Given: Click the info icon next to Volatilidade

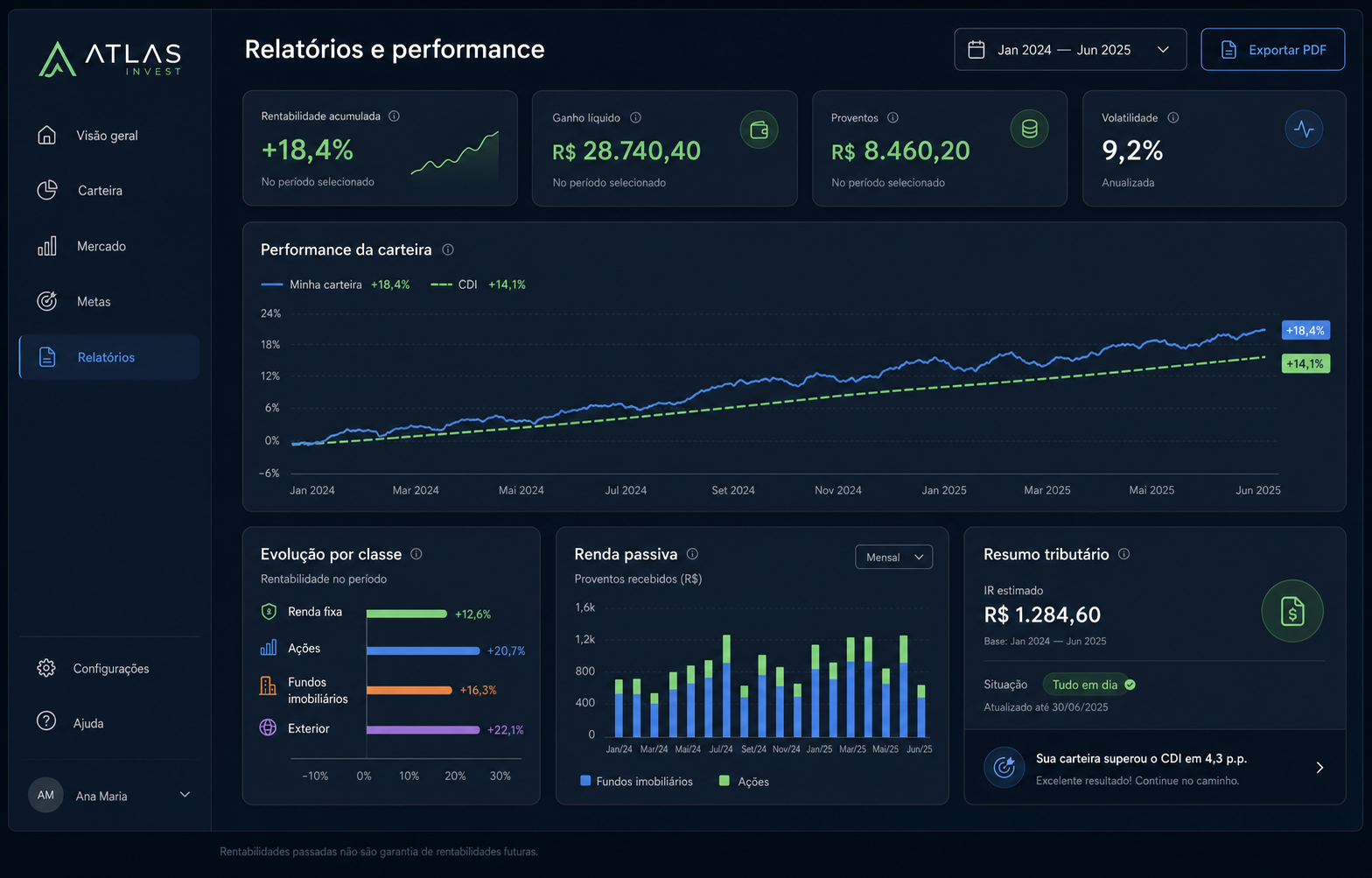Looking at the screenshot, I should (1173, 117).
